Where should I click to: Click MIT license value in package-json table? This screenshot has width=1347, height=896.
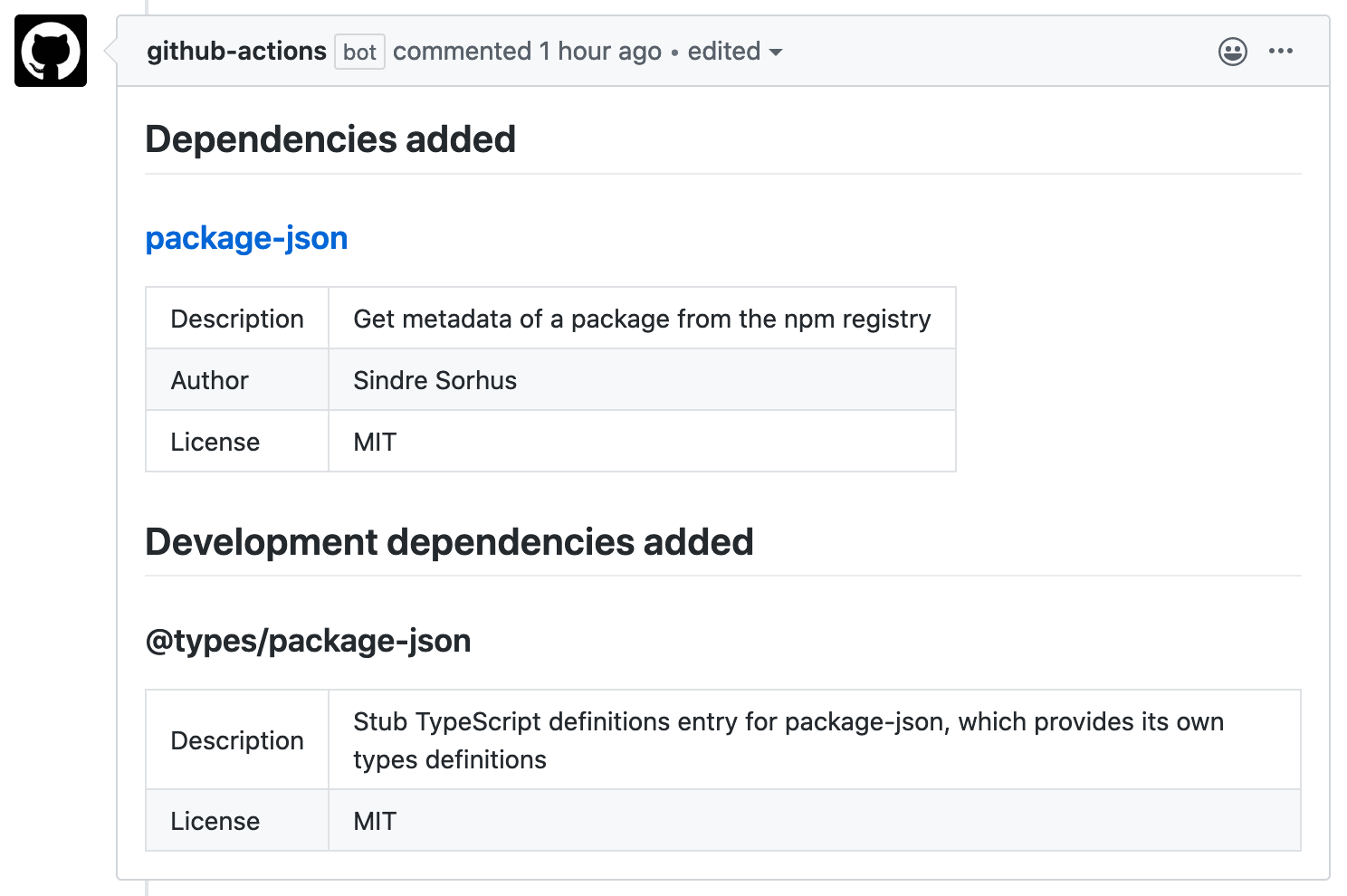pos(375,442)
